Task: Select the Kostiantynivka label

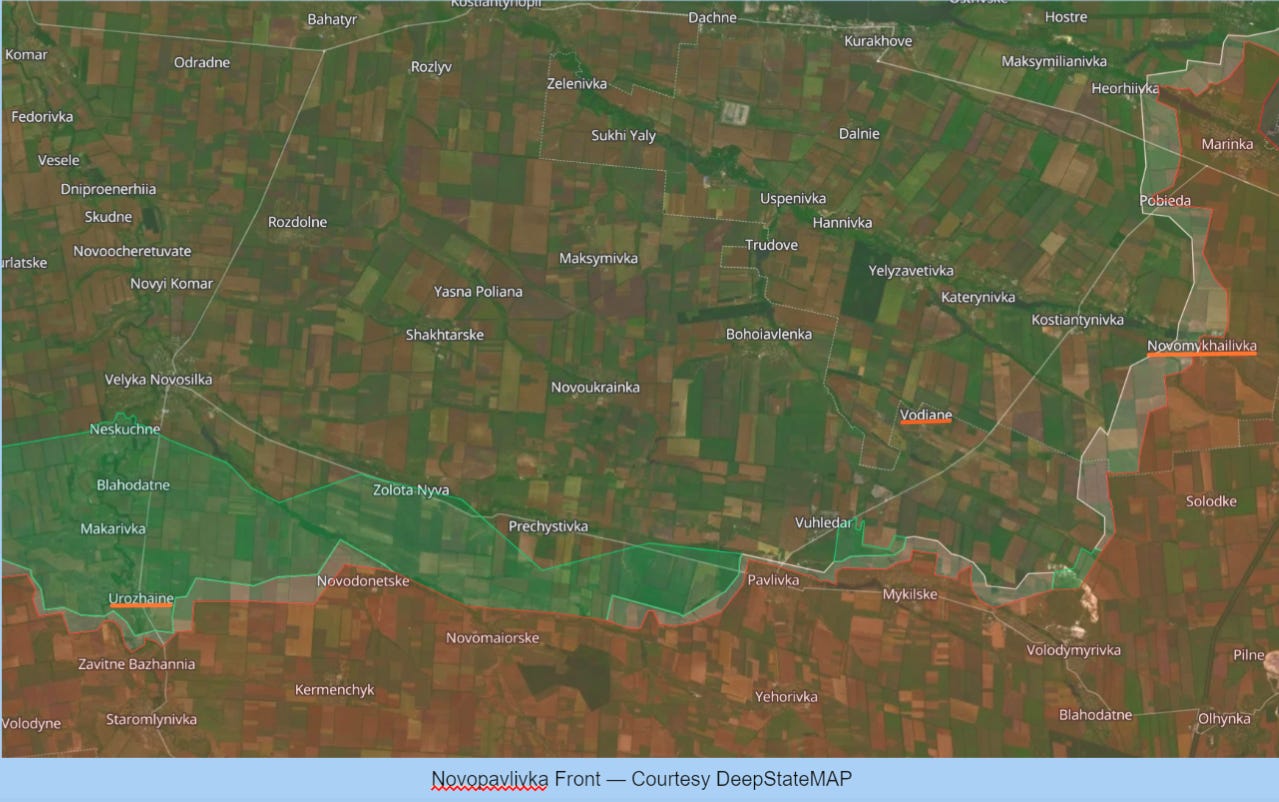Action: pyautogui.click(x=1078, y=320)
